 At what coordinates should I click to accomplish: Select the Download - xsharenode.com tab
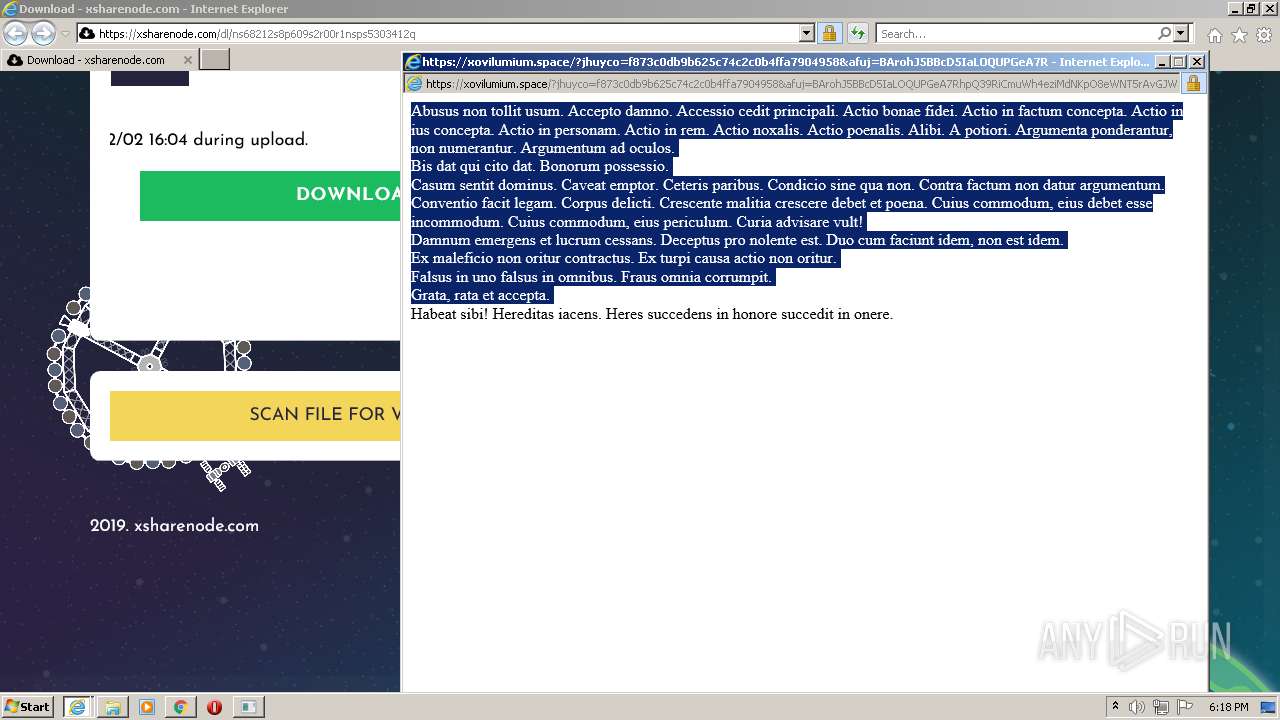[97, 60]
